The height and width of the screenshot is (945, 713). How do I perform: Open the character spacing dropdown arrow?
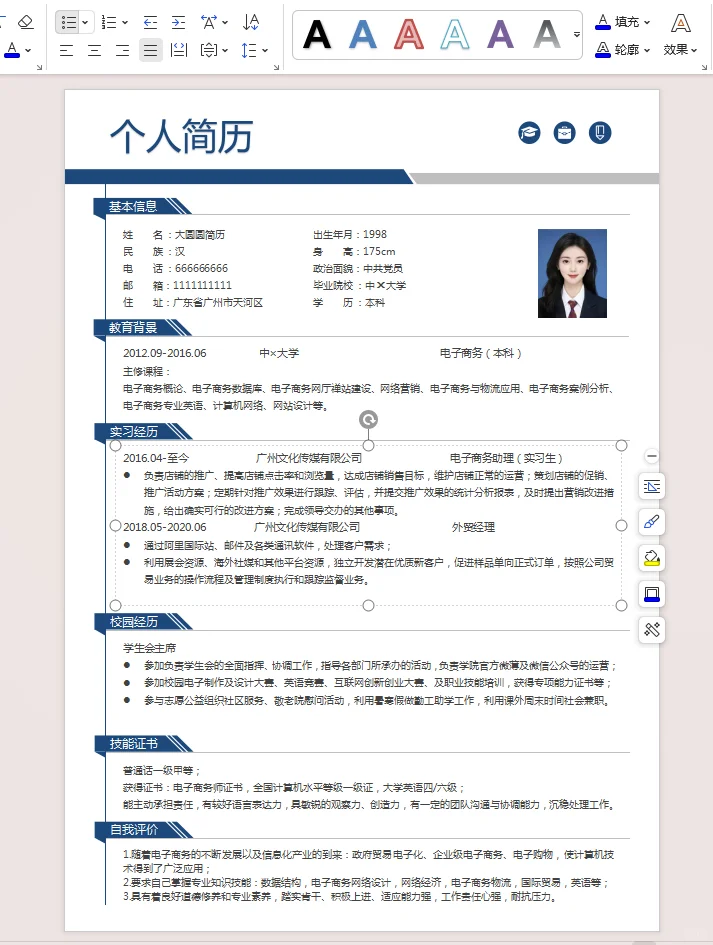tap(225, 22)
